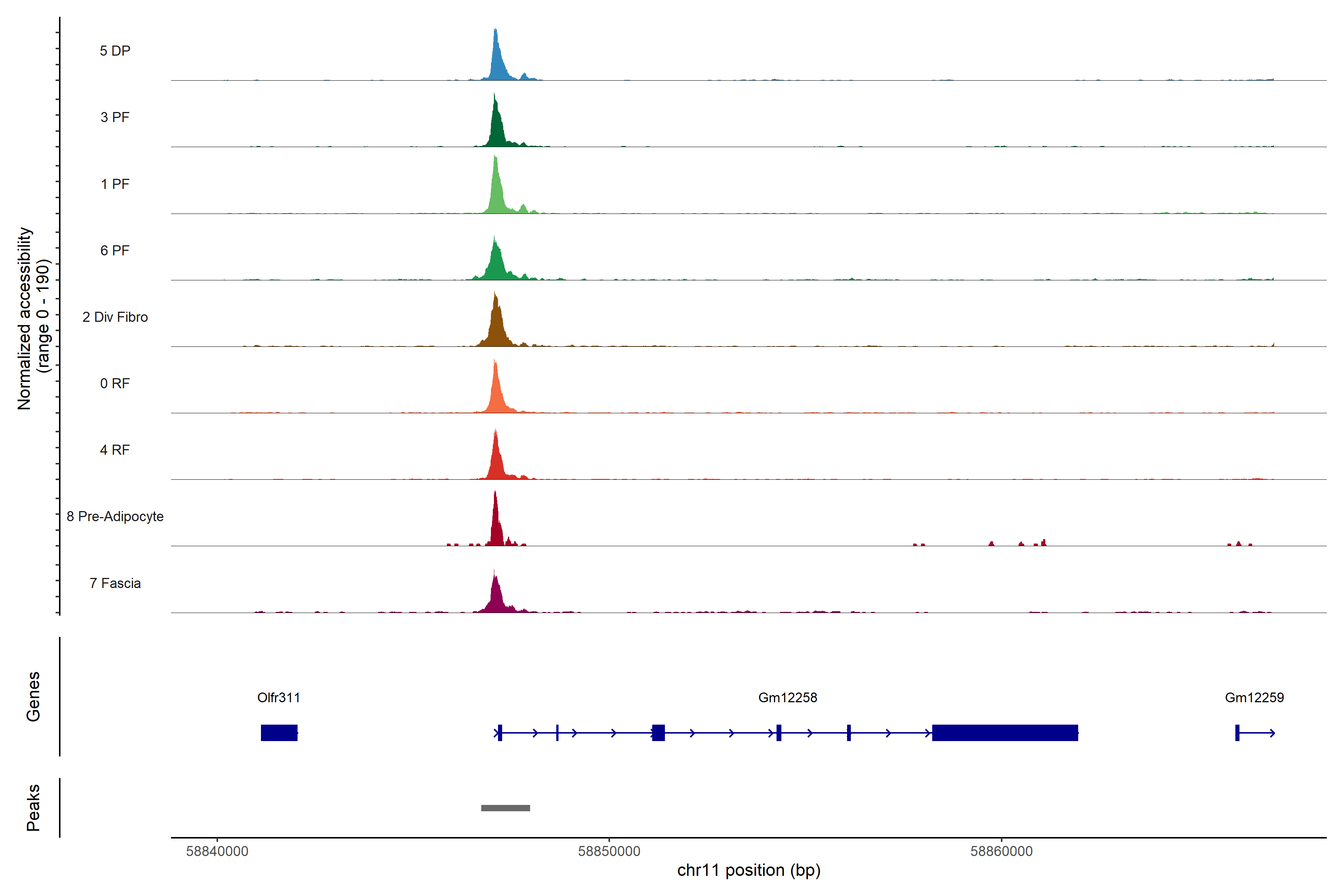Click the 58860000 axis tick label

tap(1001, 852)
